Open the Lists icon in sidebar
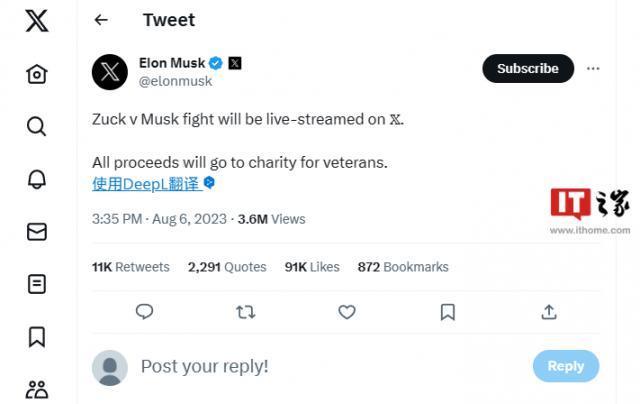The height and width of the screenshot is (404, 640). point(37,284)
